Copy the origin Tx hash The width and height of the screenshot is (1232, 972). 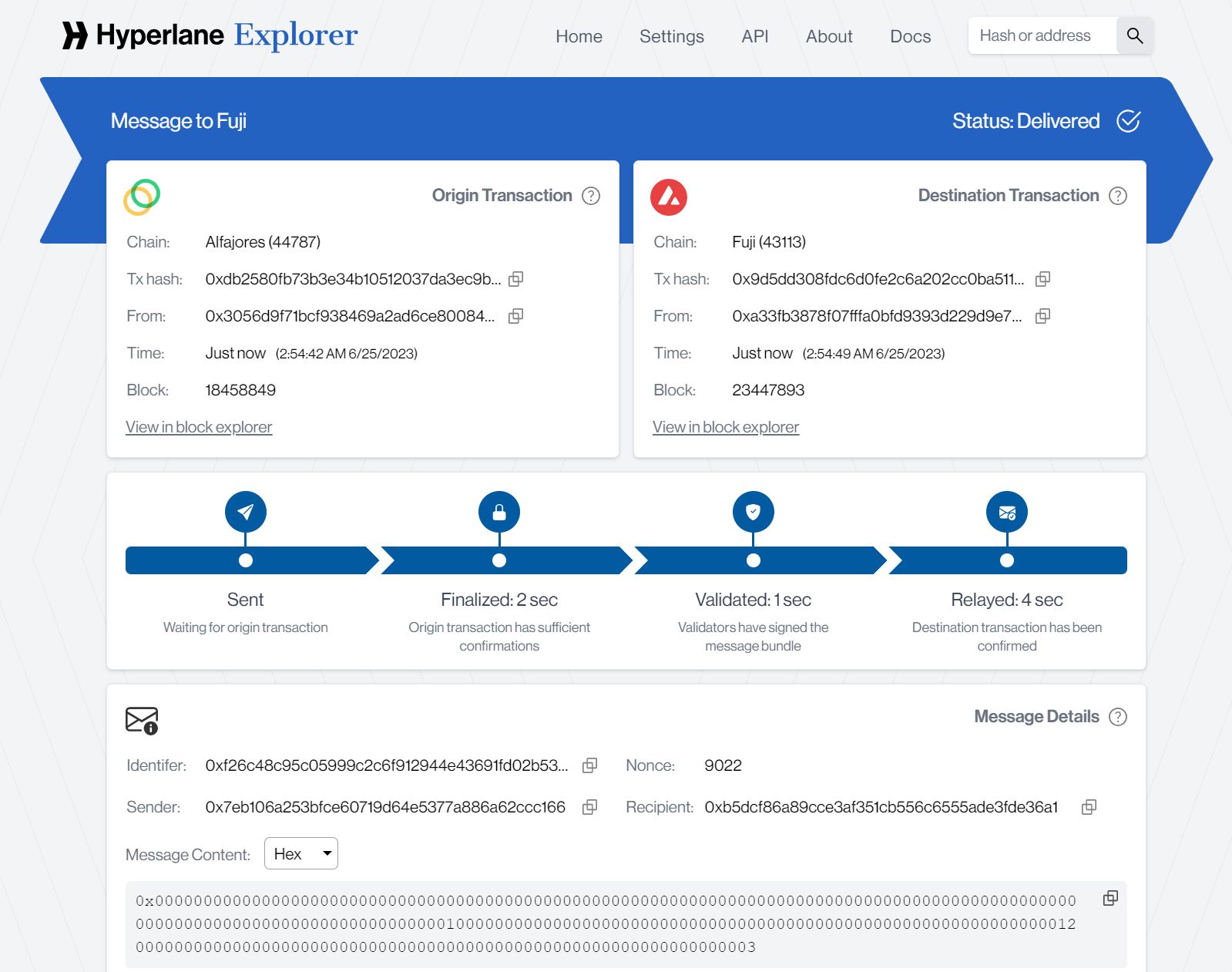(x=516, y=279)
